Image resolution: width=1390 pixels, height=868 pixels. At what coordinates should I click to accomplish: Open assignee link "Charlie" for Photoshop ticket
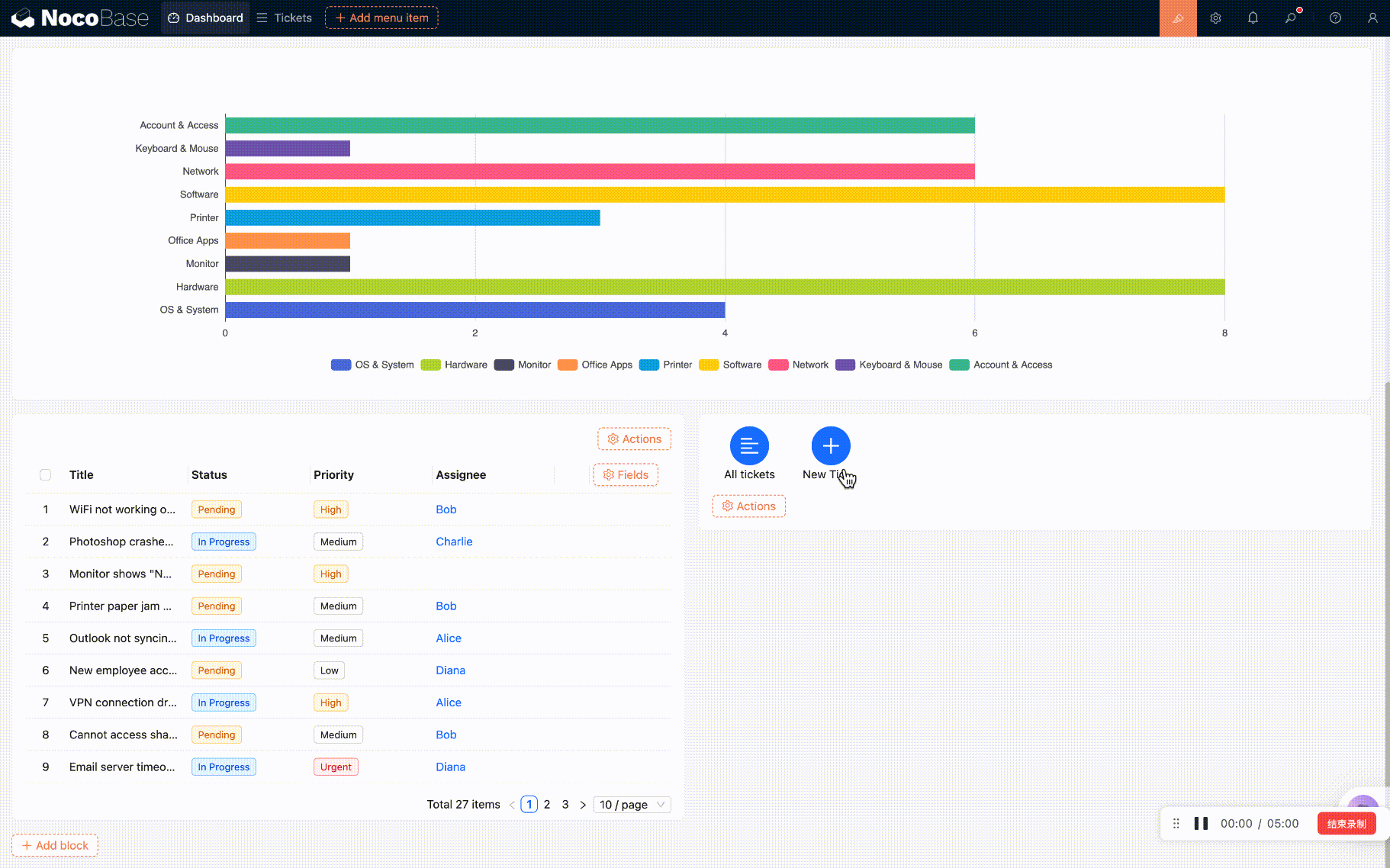454,542
